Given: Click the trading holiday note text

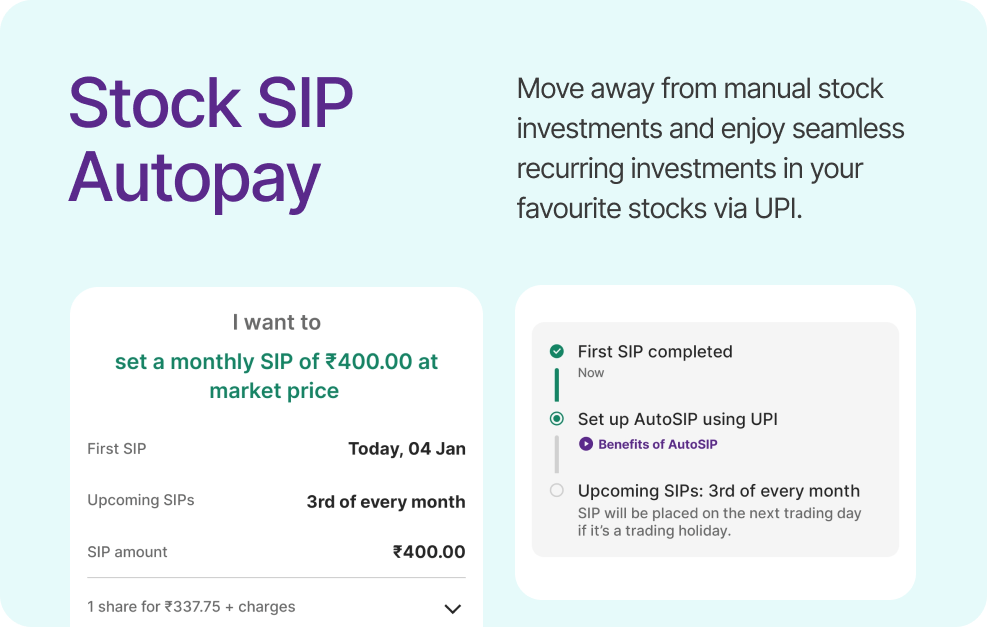Looking at the screenshot, I should pyautogui.click(x=719, y=522).
